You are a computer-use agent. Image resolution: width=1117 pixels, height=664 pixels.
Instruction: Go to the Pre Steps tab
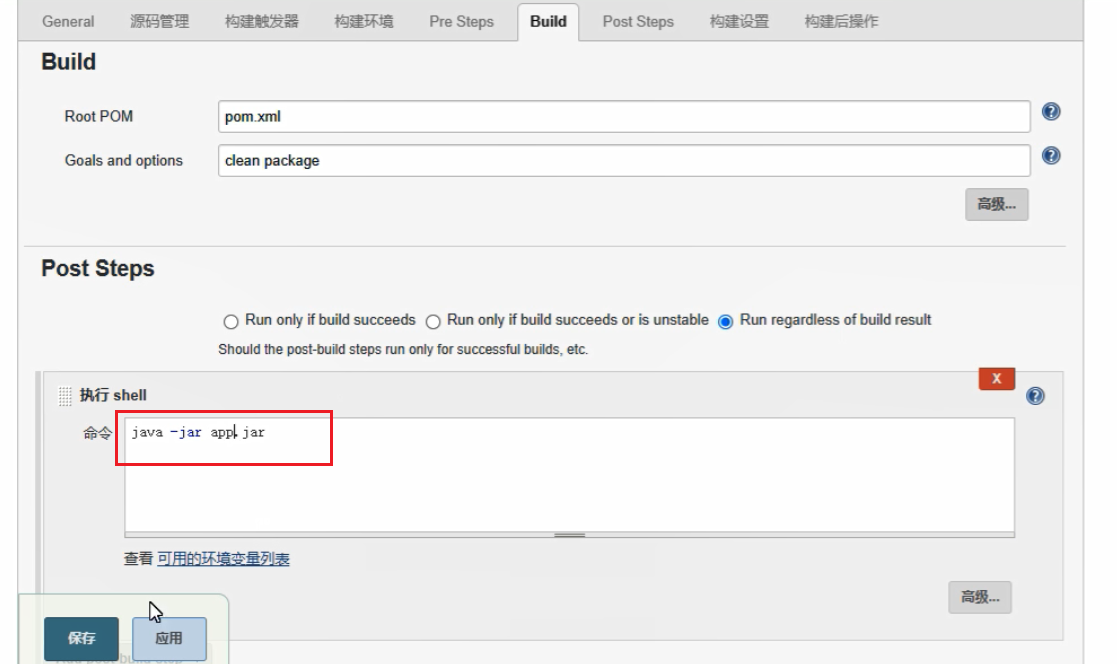click(462, 21)
